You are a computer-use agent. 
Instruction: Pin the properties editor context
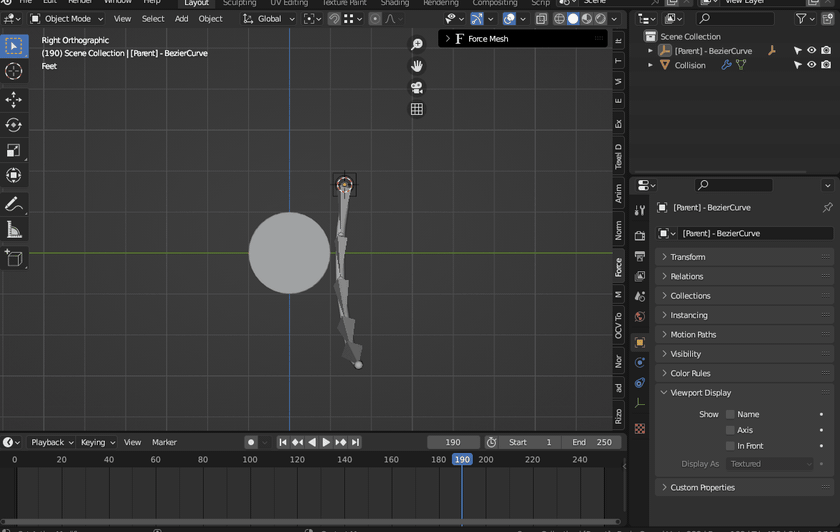828,207
